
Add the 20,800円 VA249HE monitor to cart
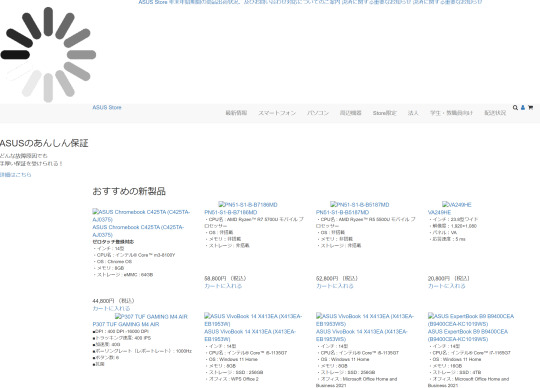(x=447, y=286)
